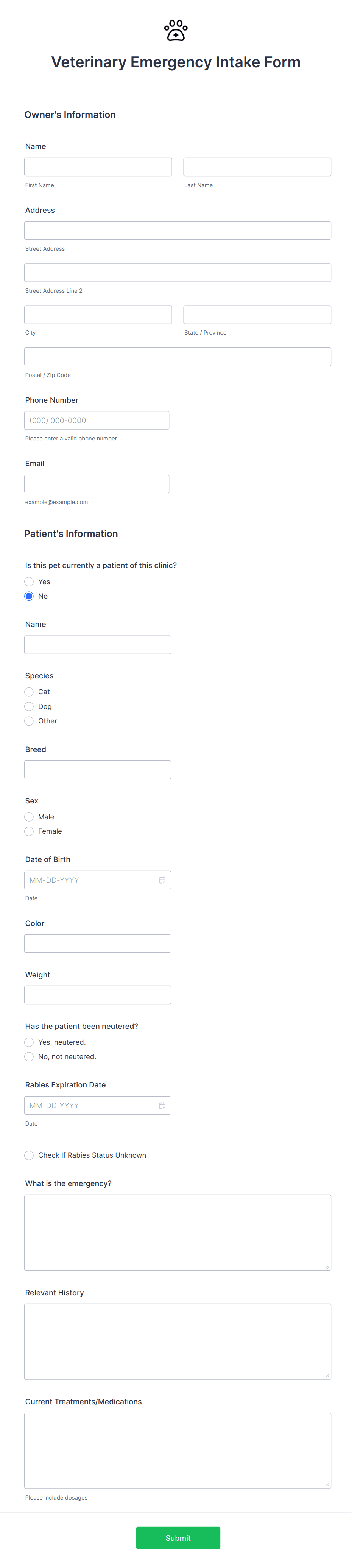Select 'Yes' for current patient of this clinic

pyautogui.click(x=29, y=581)
